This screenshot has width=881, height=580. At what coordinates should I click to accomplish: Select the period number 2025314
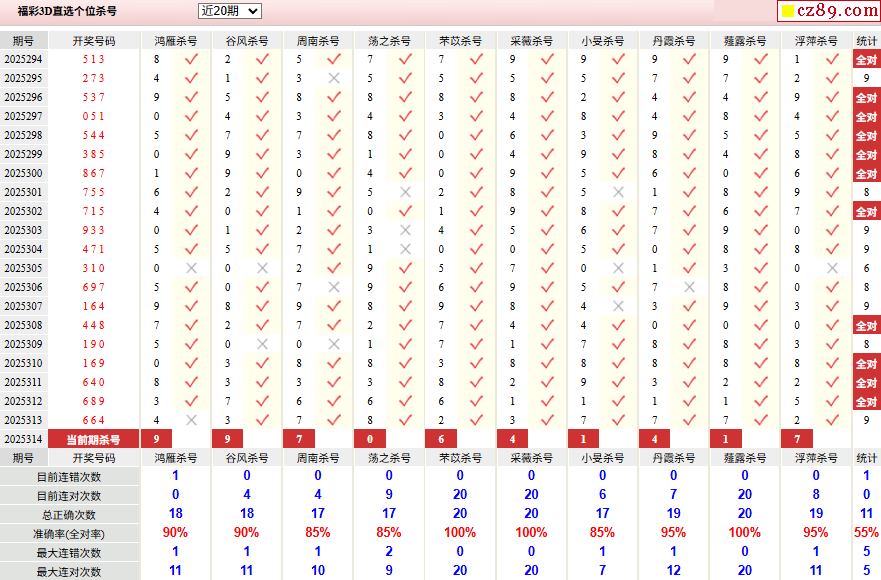(24, 439)
